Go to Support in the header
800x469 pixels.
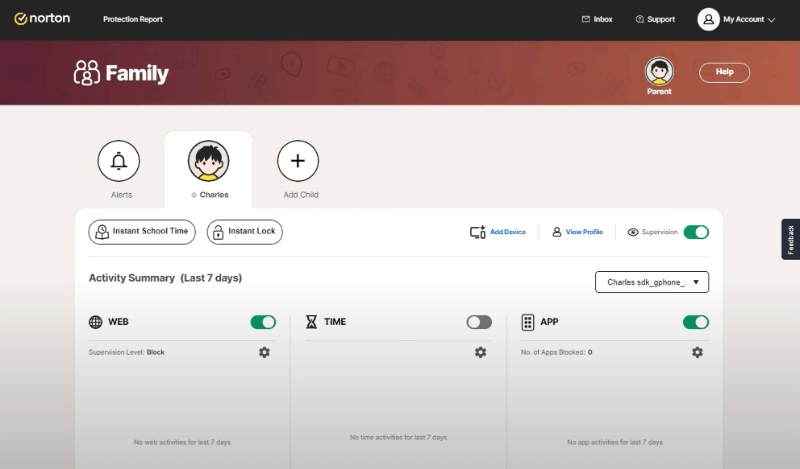click(655, 19)
